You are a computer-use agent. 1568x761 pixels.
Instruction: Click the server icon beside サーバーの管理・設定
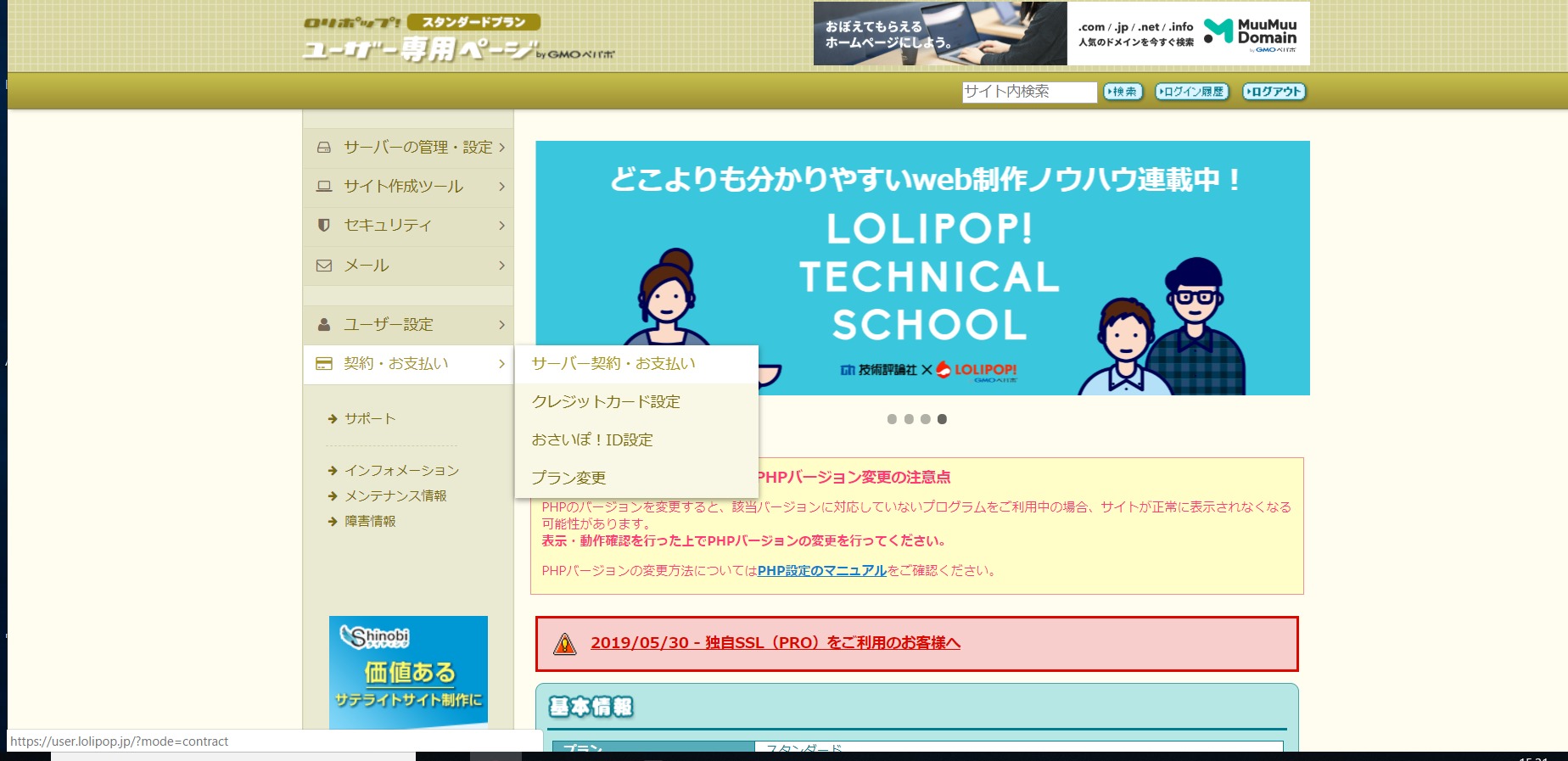323,148
